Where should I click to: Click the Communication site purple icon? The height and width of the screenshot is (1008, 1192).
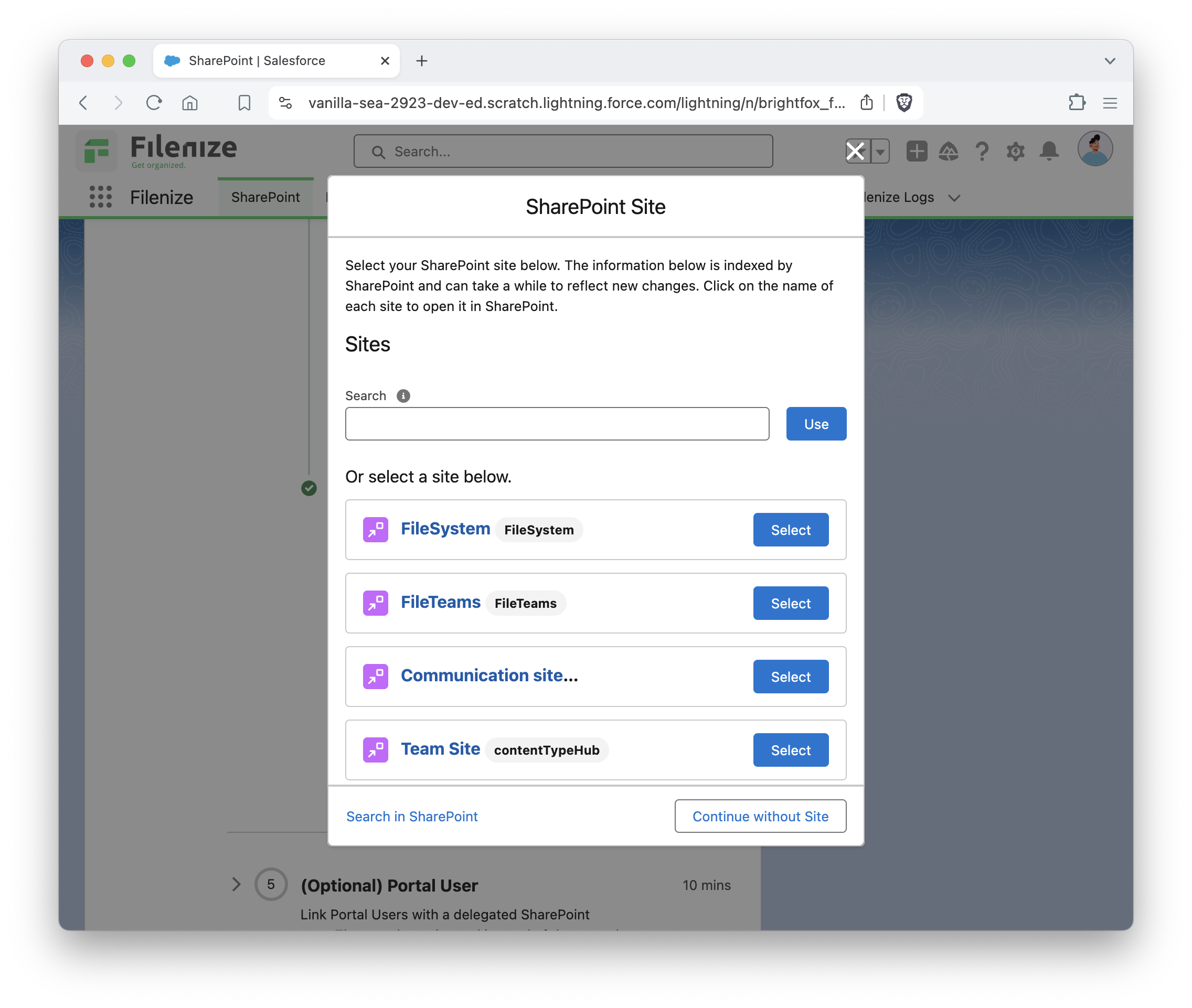(x=375, y=677)
